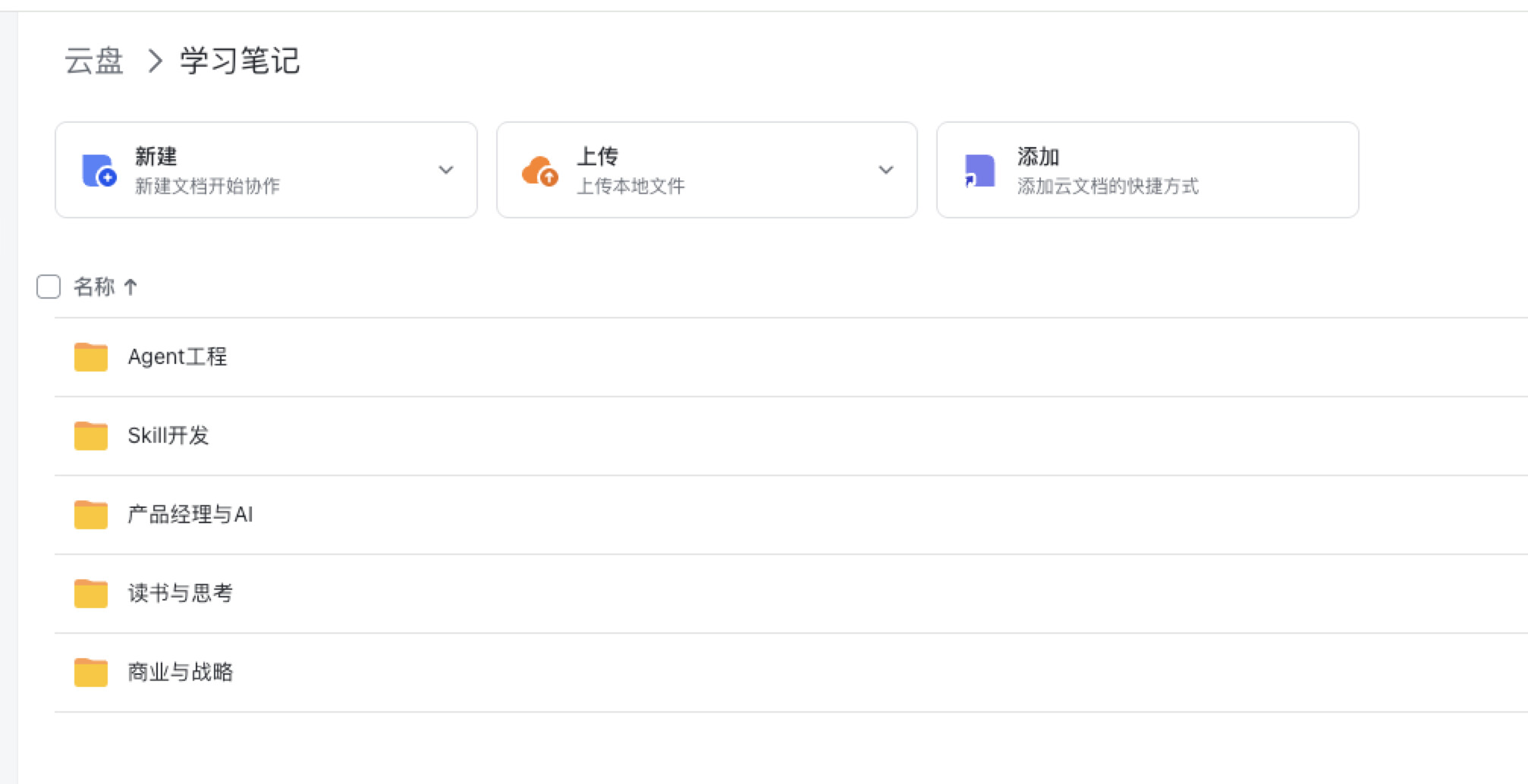
Task: Click the orange cloud upload icon
Action: click(540, 170)
